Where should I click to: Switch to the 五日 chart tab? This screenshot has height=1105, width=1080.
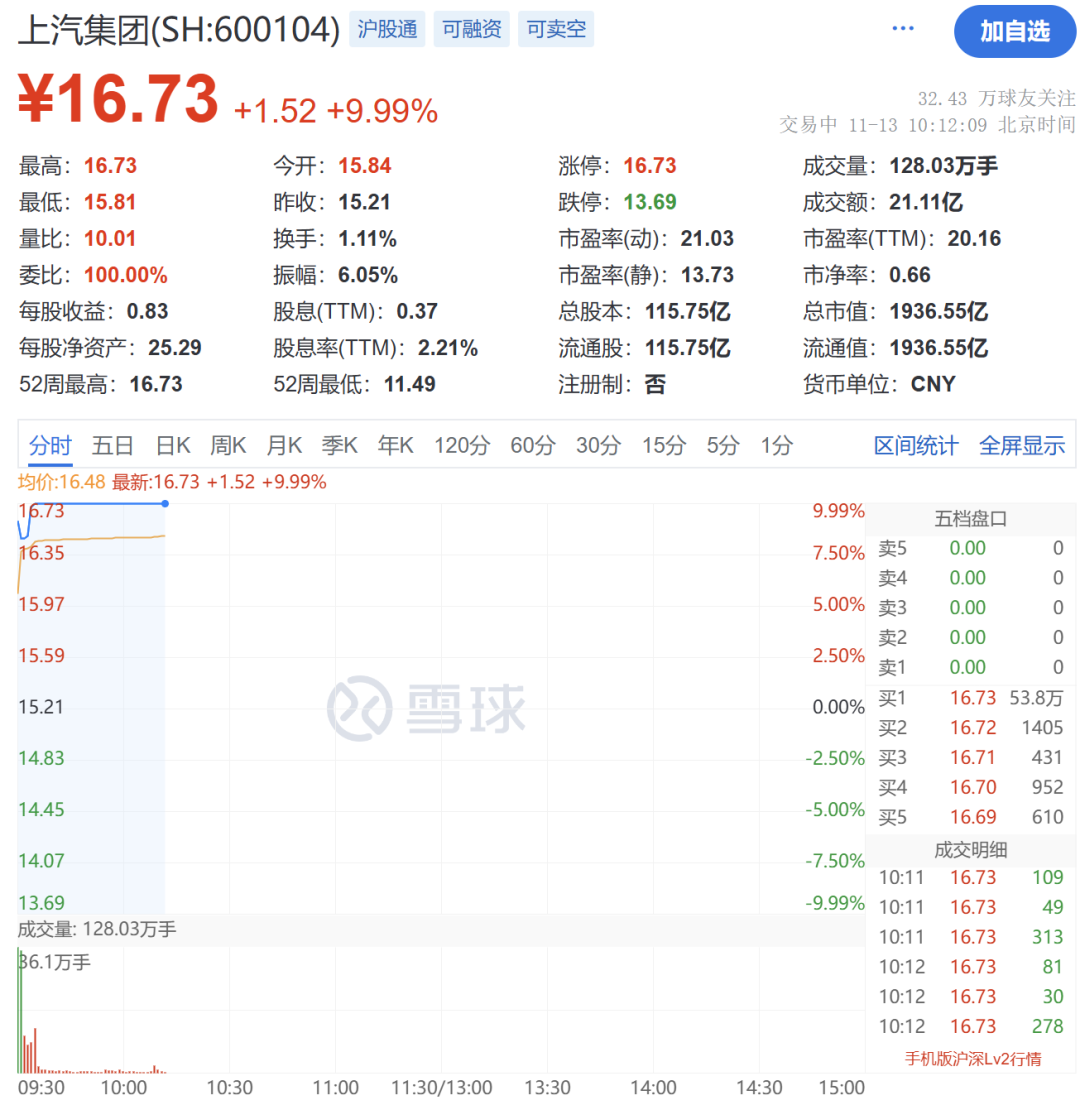pyautogui.click(x=113, y=446)
